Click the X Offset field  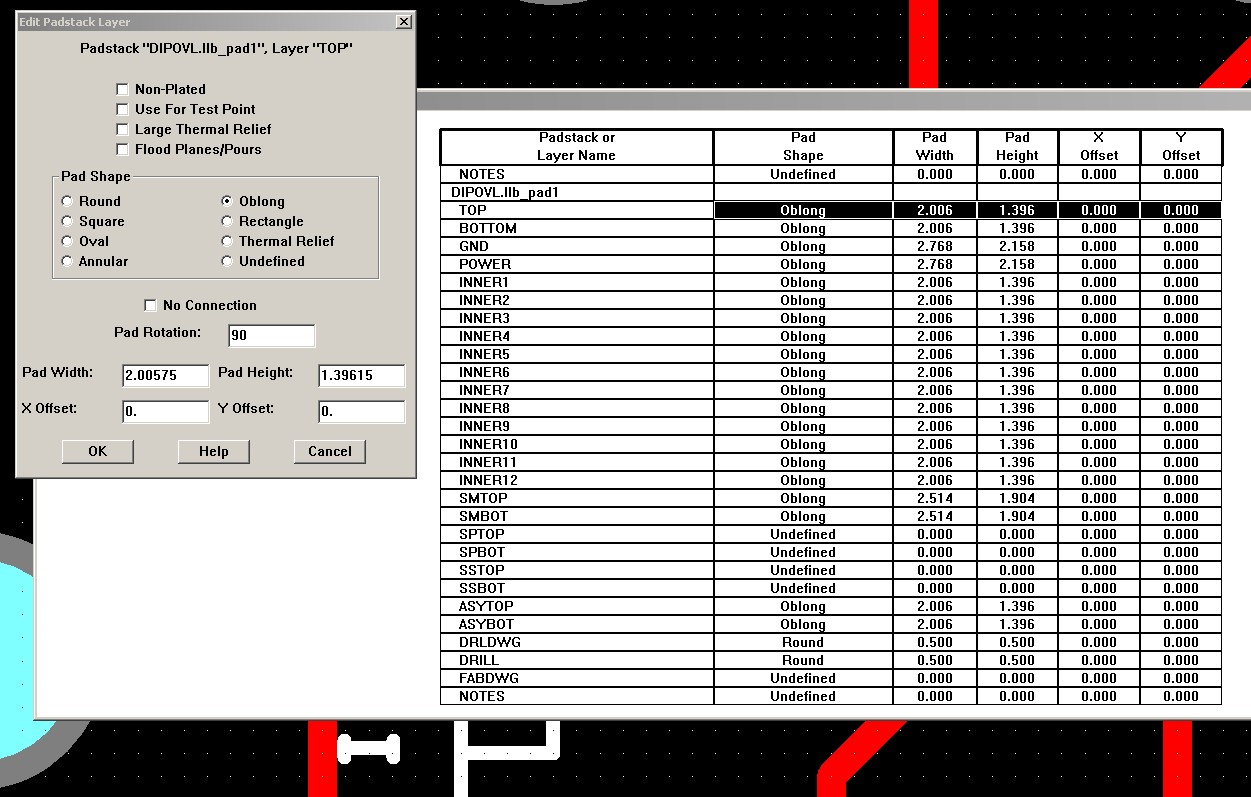165,412
